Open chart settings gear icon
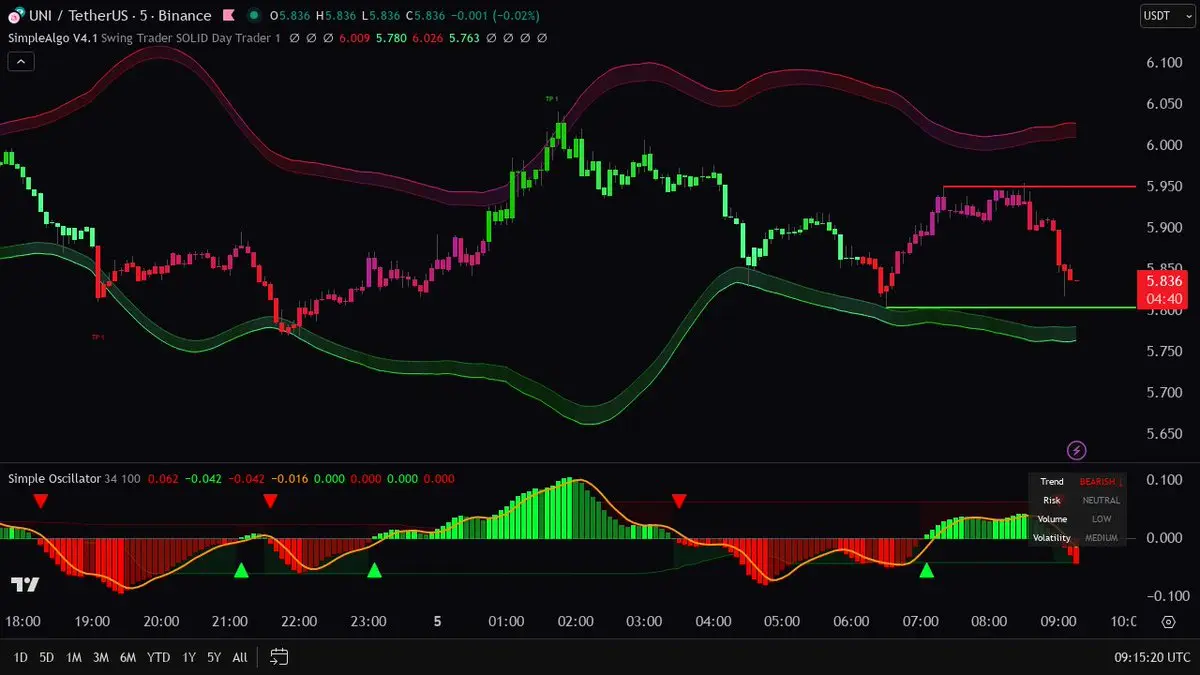This screenshot has height=675, width=1200. [x=1168, y=621]
